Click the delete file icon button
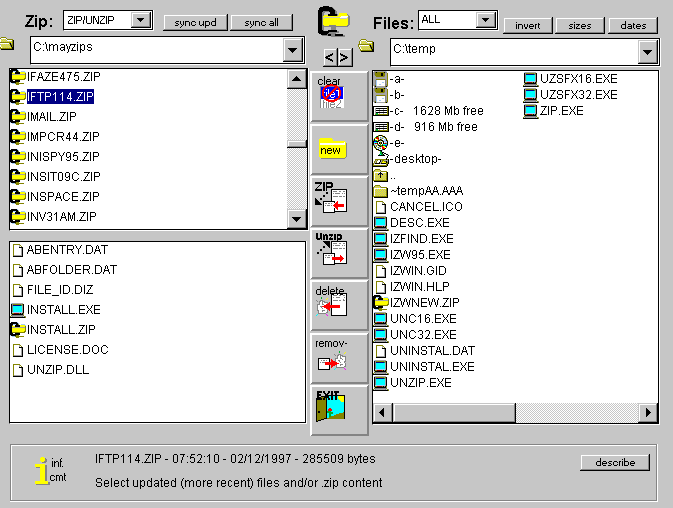673x508 pixels. coord(331,303)
